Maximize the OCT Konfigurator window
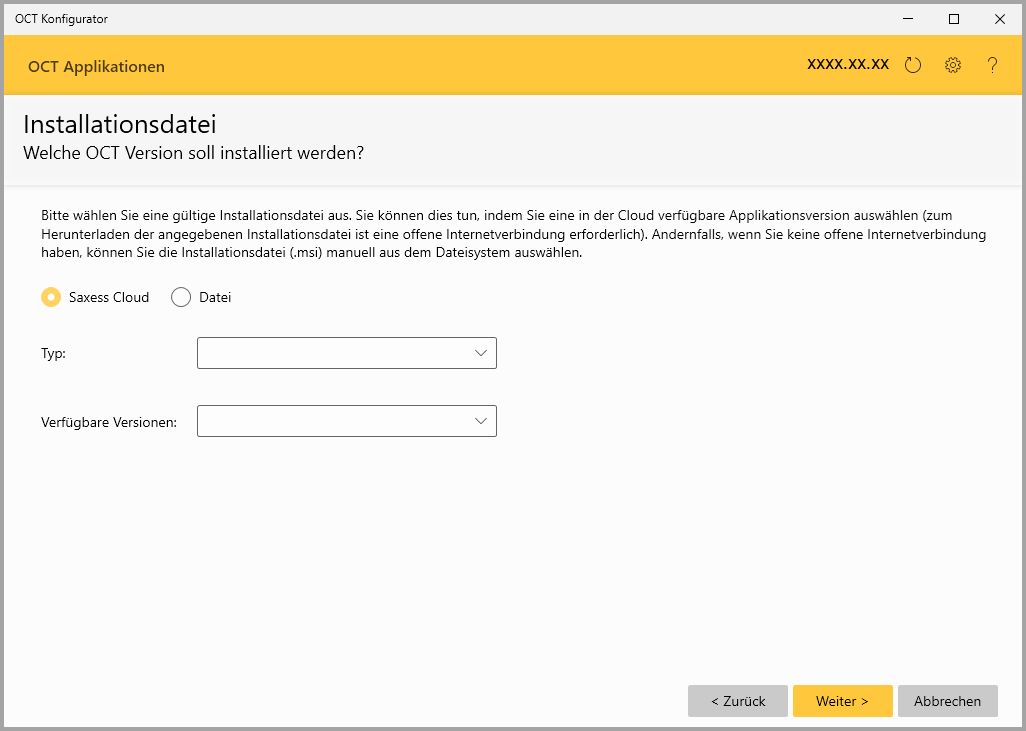This screenshot has width=1026, height=731. [x=954, y=19]
